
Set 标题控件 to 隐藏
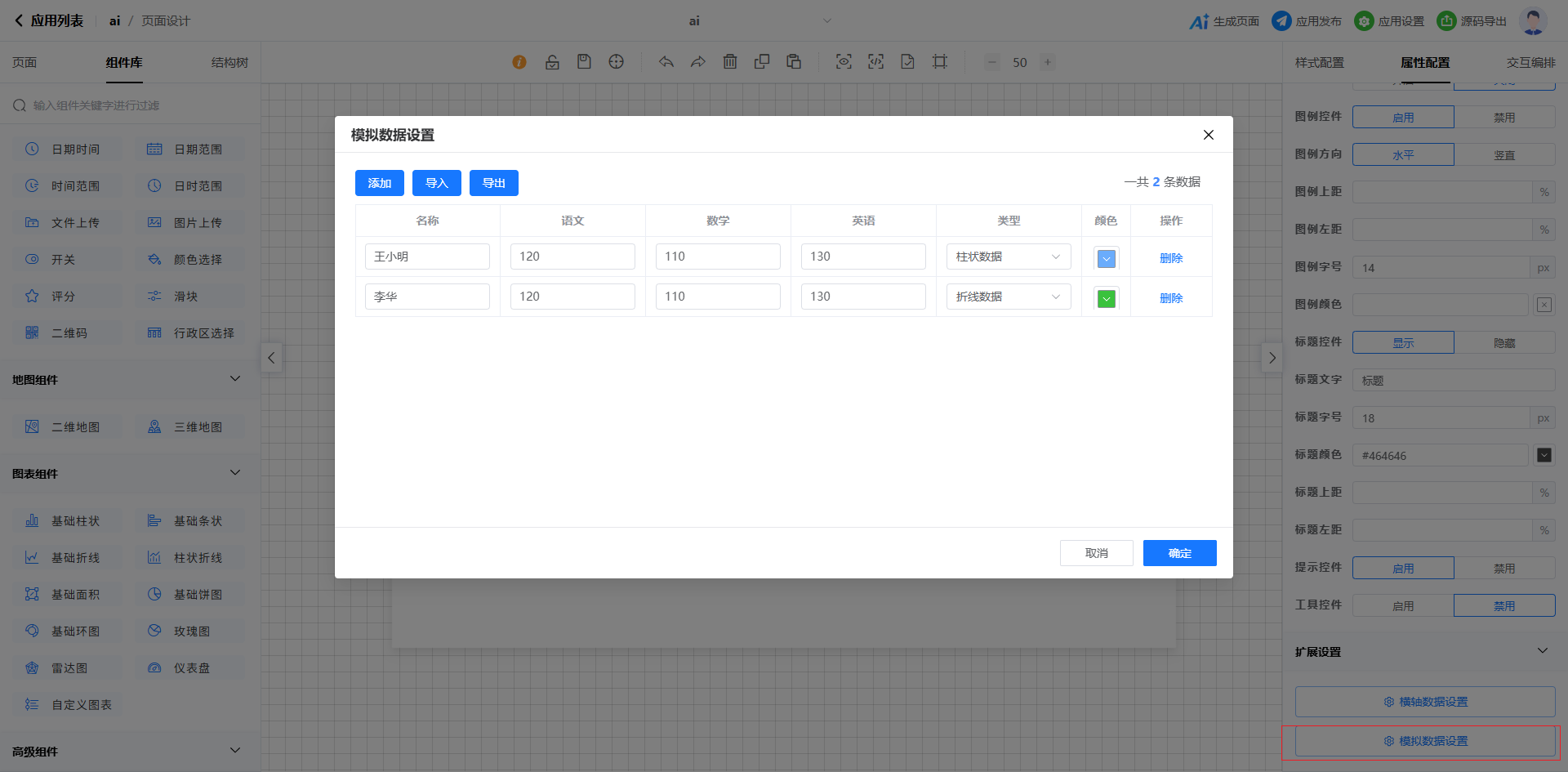coord(1504,343)
